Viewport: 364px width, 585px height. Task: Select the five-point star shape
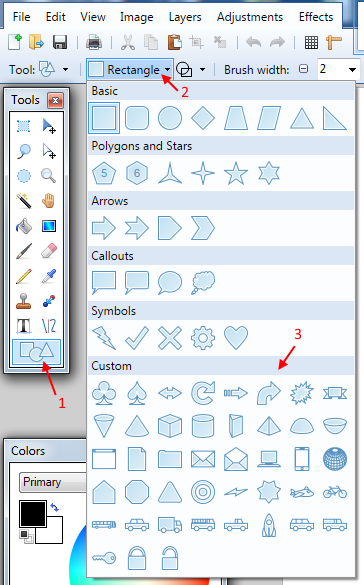236,173
